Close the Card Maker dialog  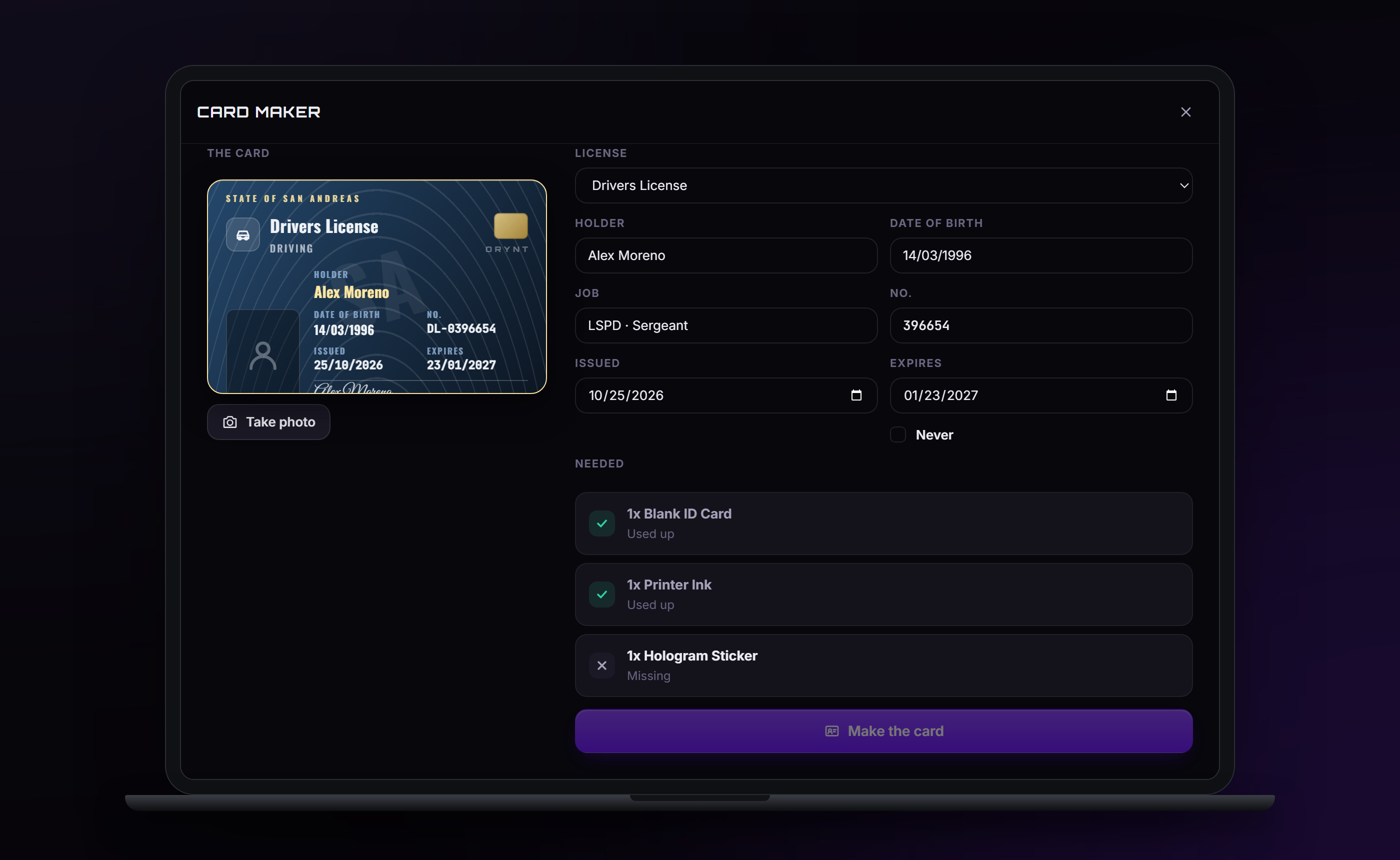click(x=1185, y=112)
